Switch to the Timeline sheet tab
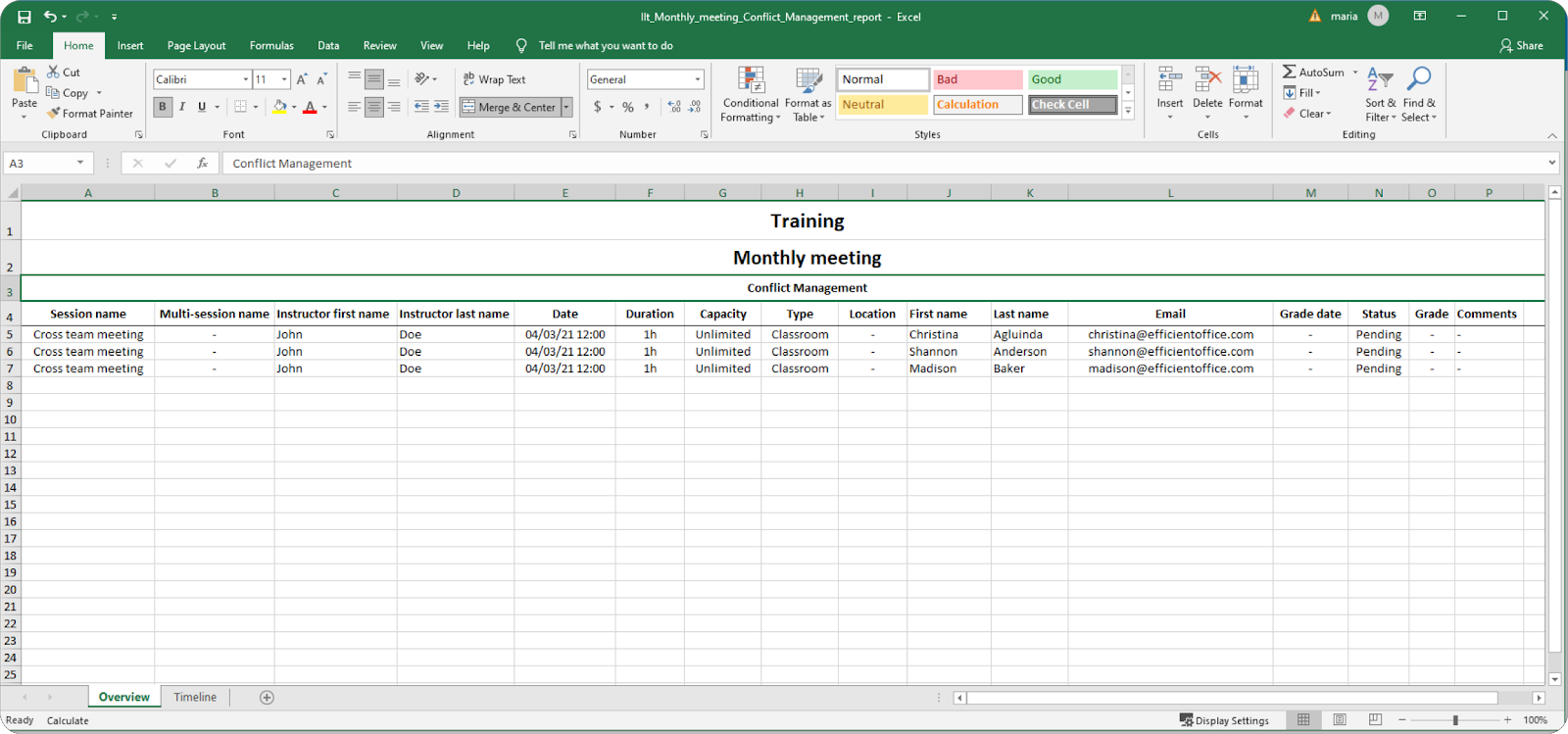Screen dimensions: 1568x734 click(195, 697)
